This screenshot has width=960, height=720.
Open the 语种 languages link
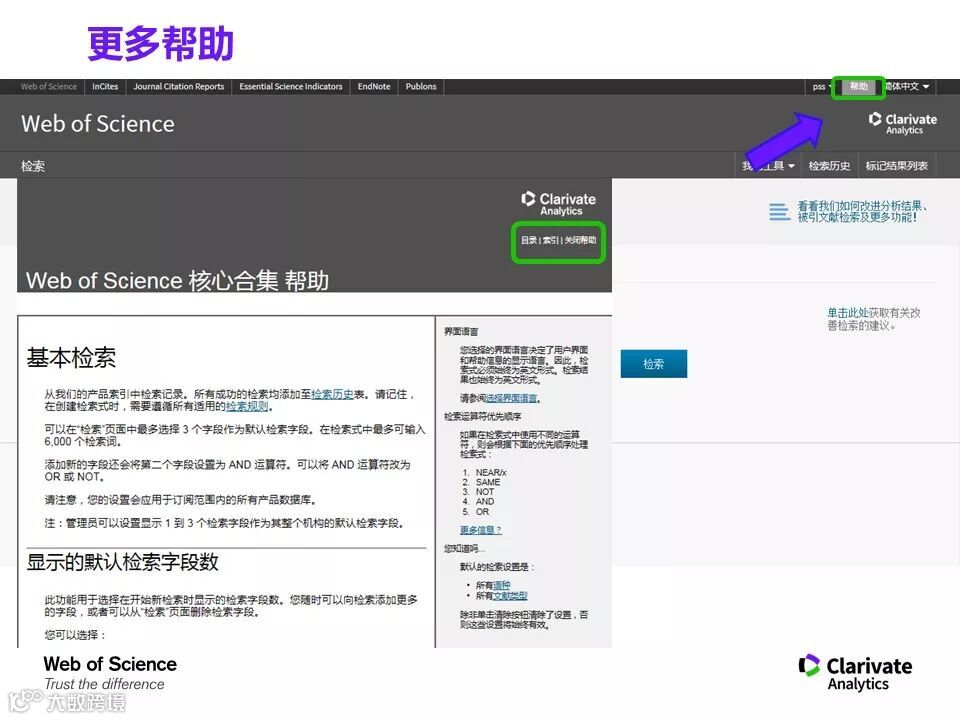pos(501,585)
